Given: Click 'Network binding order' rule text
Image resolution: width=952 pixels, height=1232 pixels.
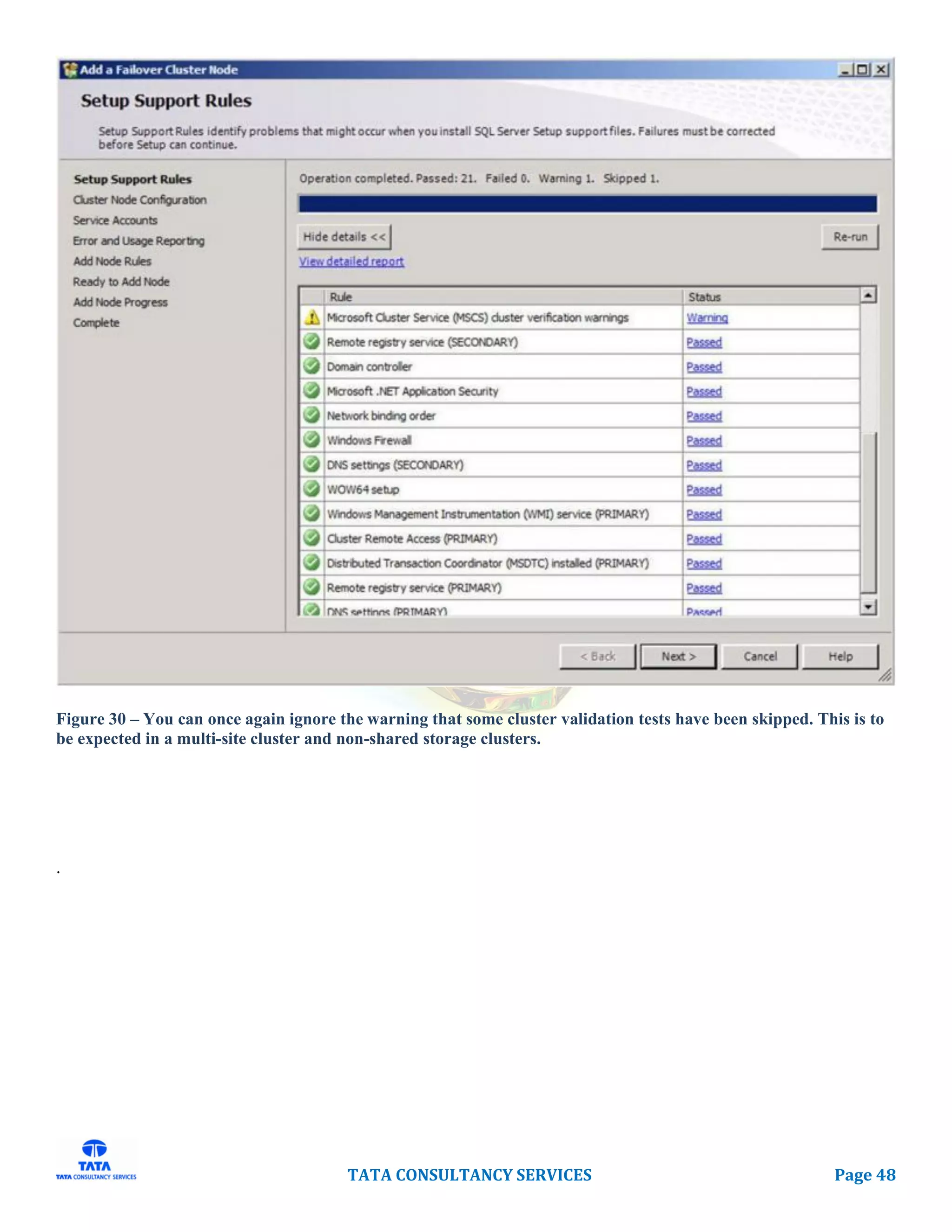Looking at the screenshot, I should click(x=381, y=416).
